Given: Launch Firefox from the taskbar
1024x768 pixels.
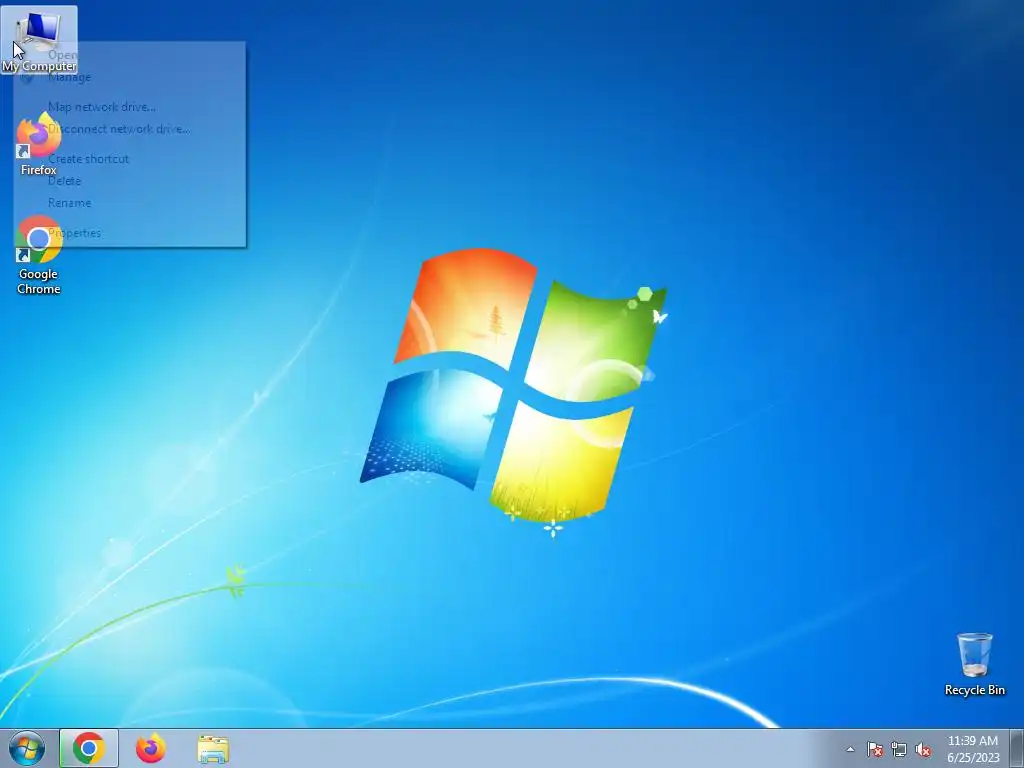Looking at the screenshot, I should click(x=151, y=748).
